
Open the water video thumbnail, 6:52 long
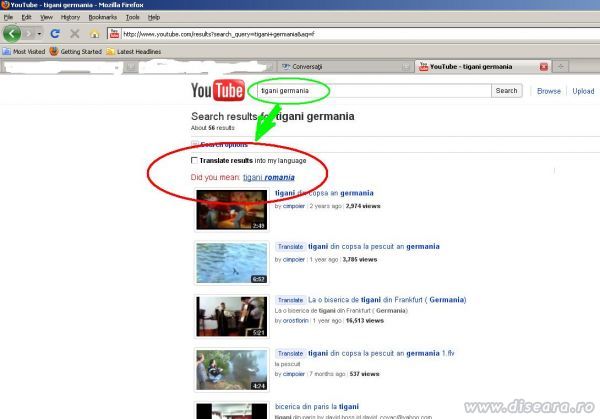232,263
